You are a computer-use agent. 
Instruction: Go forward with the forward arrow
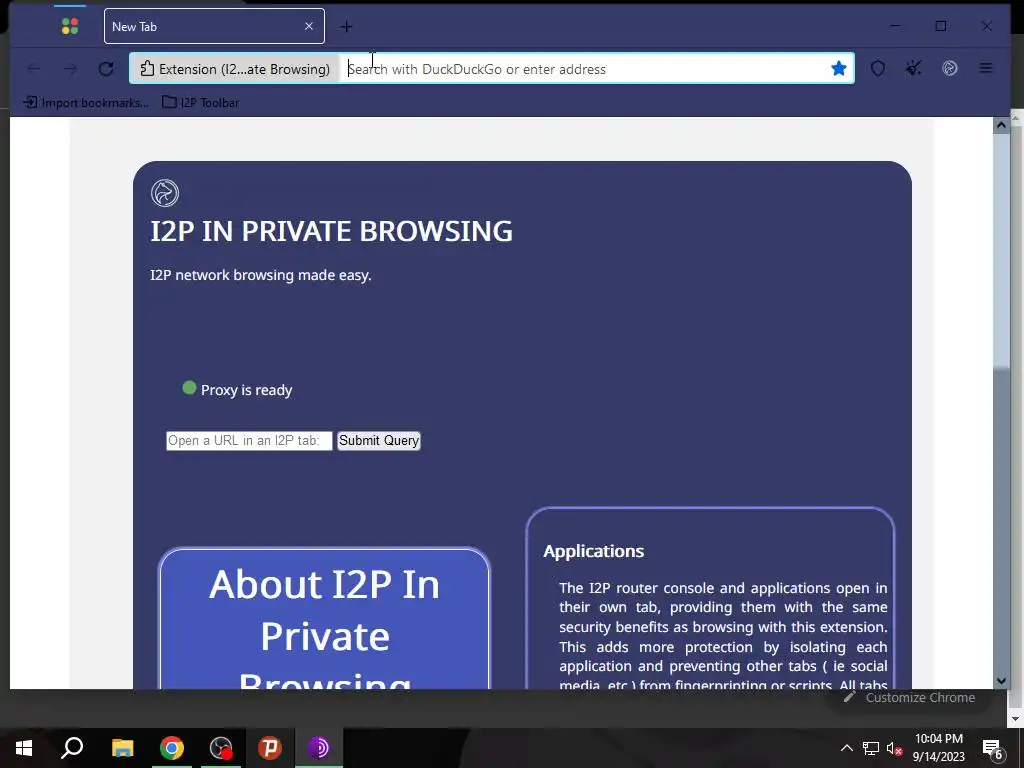tap(70, 69)
